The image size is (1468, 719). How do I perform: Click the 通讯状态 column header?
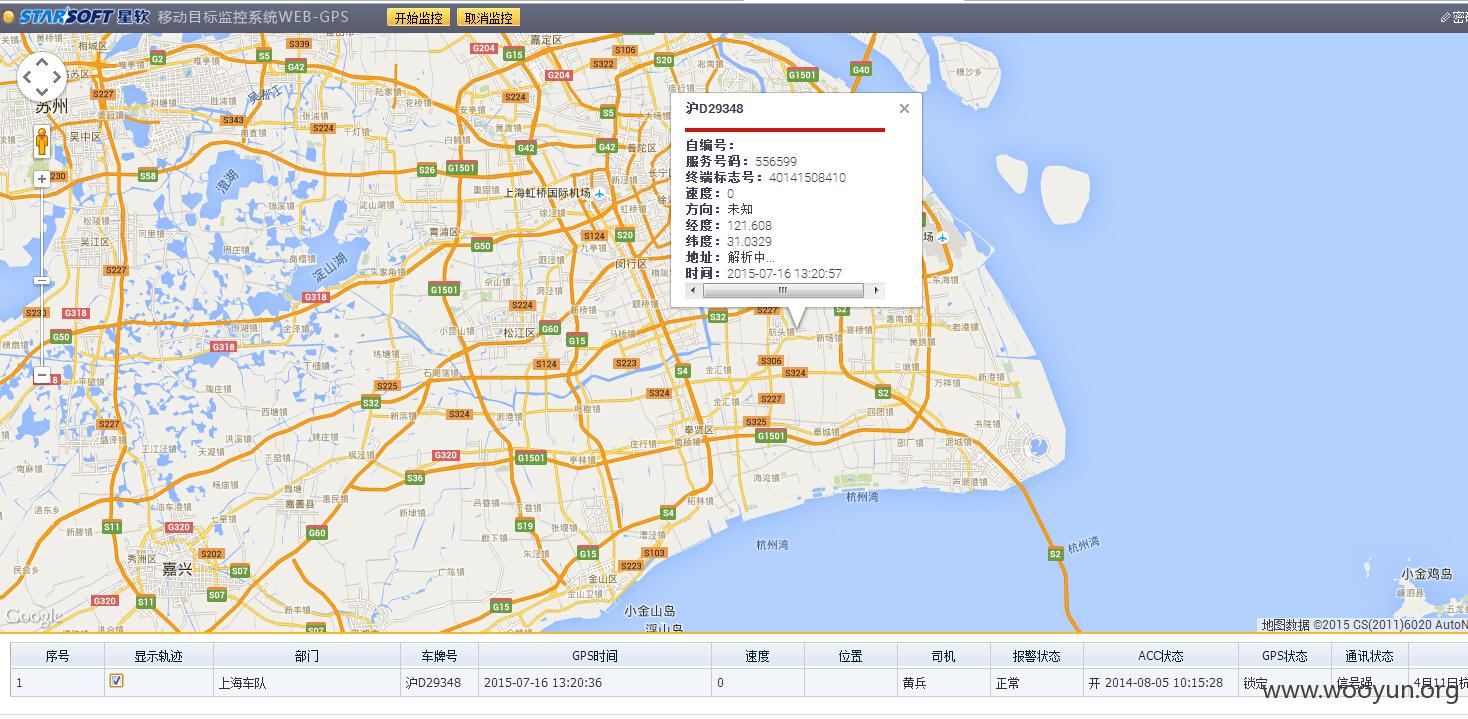click(1370, 656)
